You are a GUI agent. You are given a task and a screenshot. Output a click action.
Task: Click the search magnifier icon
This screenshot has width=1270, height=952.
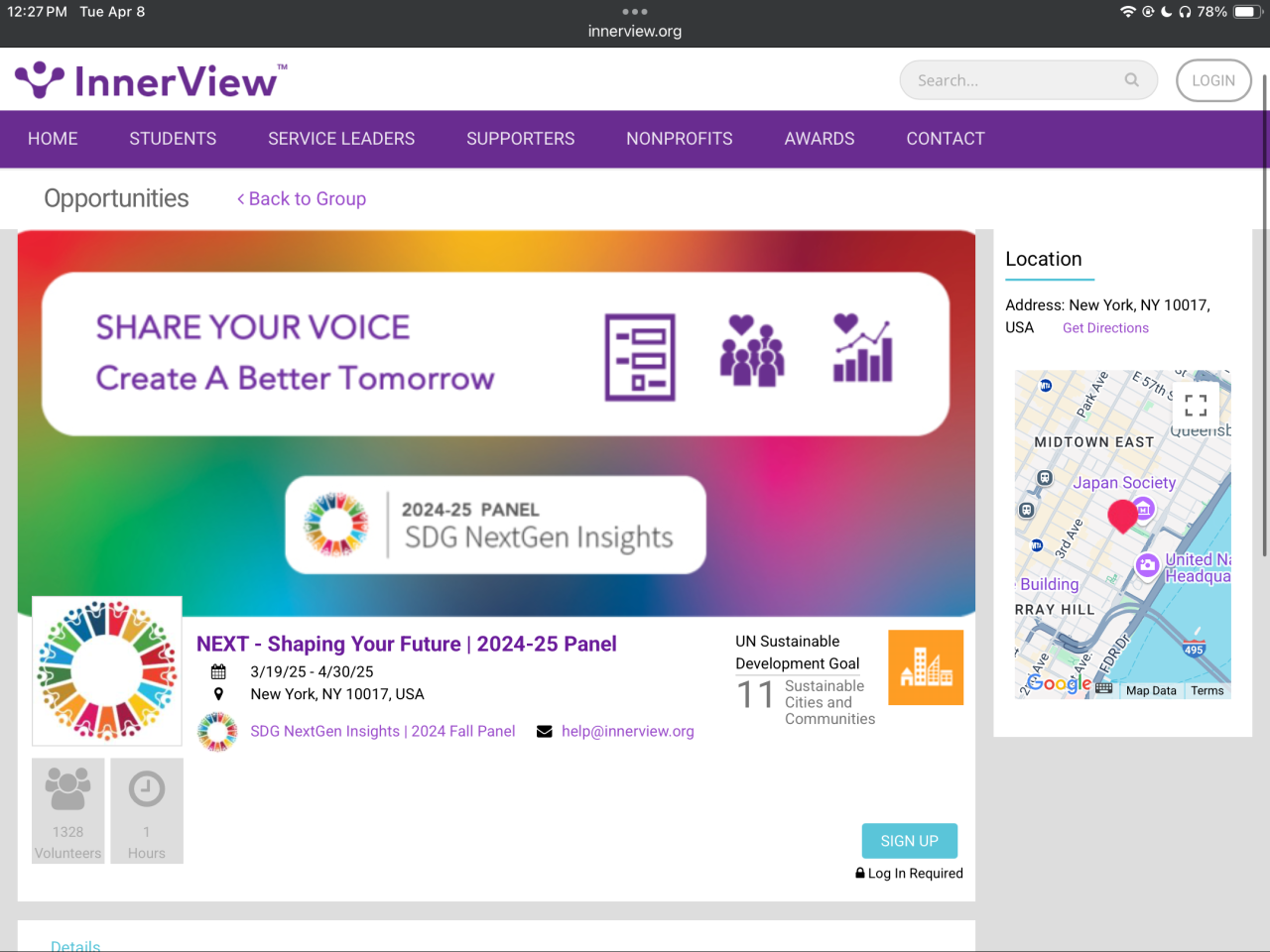(x=1132, y=80)
